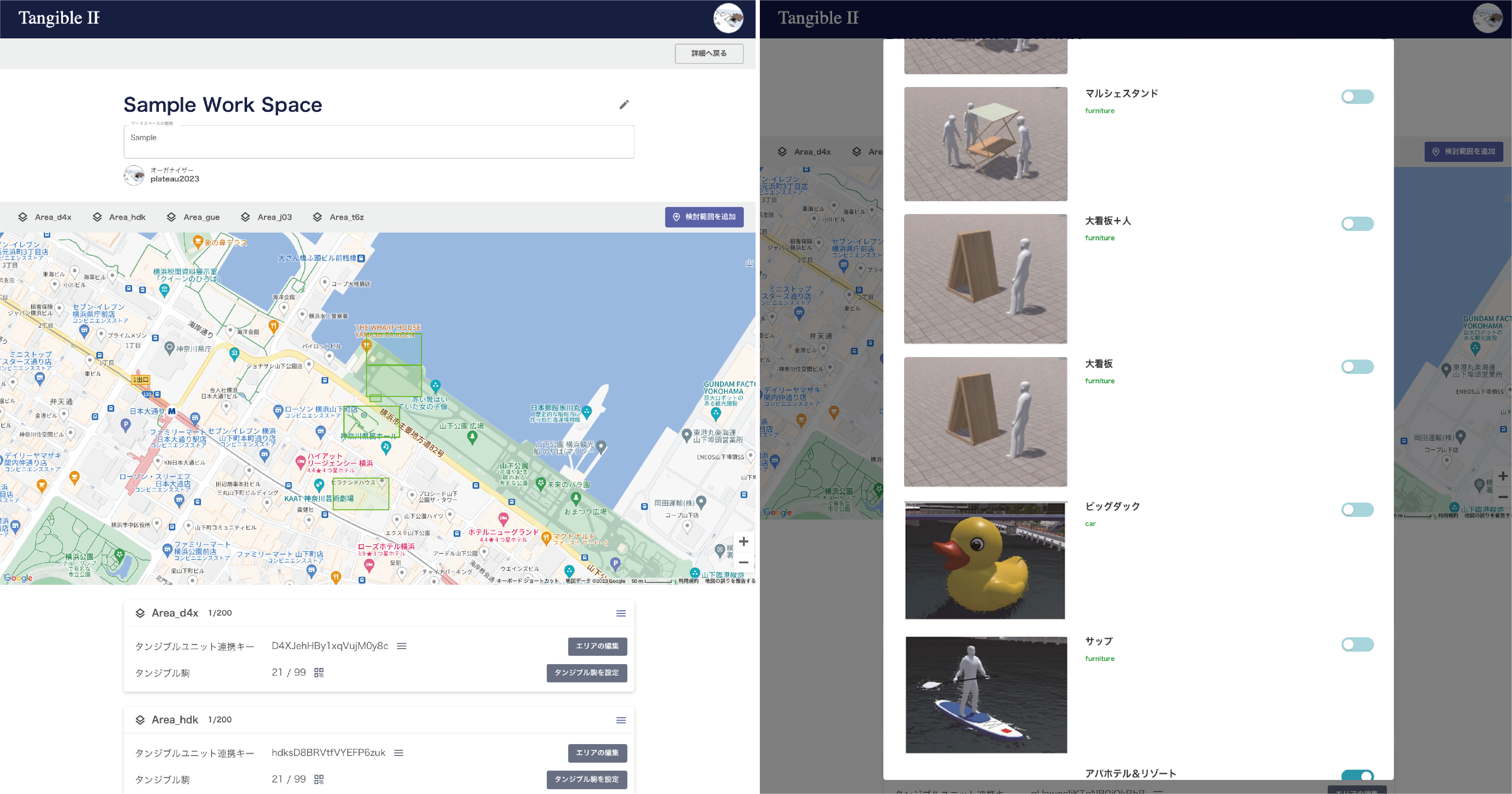The height and width of the screenshot is (794, 1512).
Task: Click the Tangible II logo in right window
Action: pyautogui.click(x=818, y=18)
